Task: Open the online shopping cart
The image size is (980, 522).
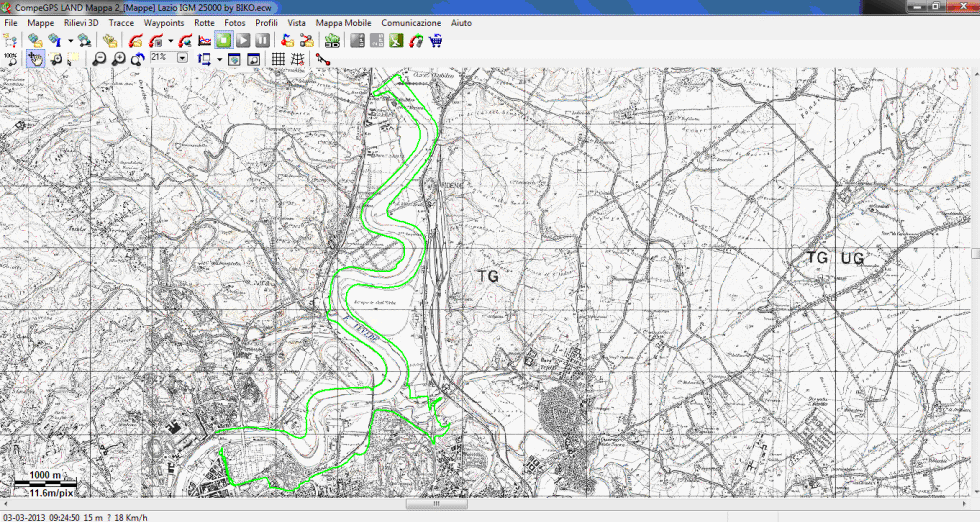Action: point(436,41)
